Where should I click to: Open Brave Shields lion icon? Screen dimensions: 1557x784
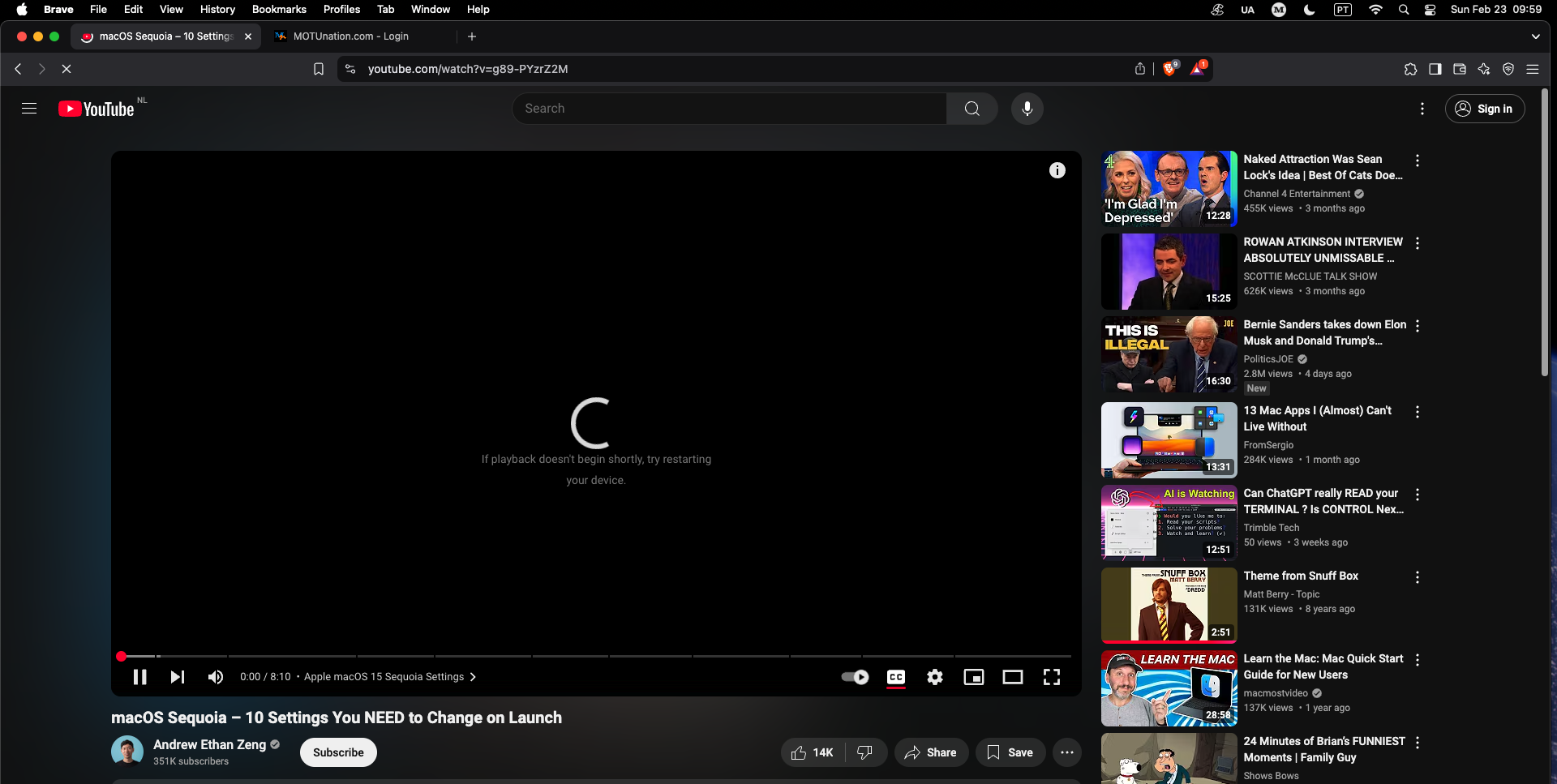(x=1169, y=69)
